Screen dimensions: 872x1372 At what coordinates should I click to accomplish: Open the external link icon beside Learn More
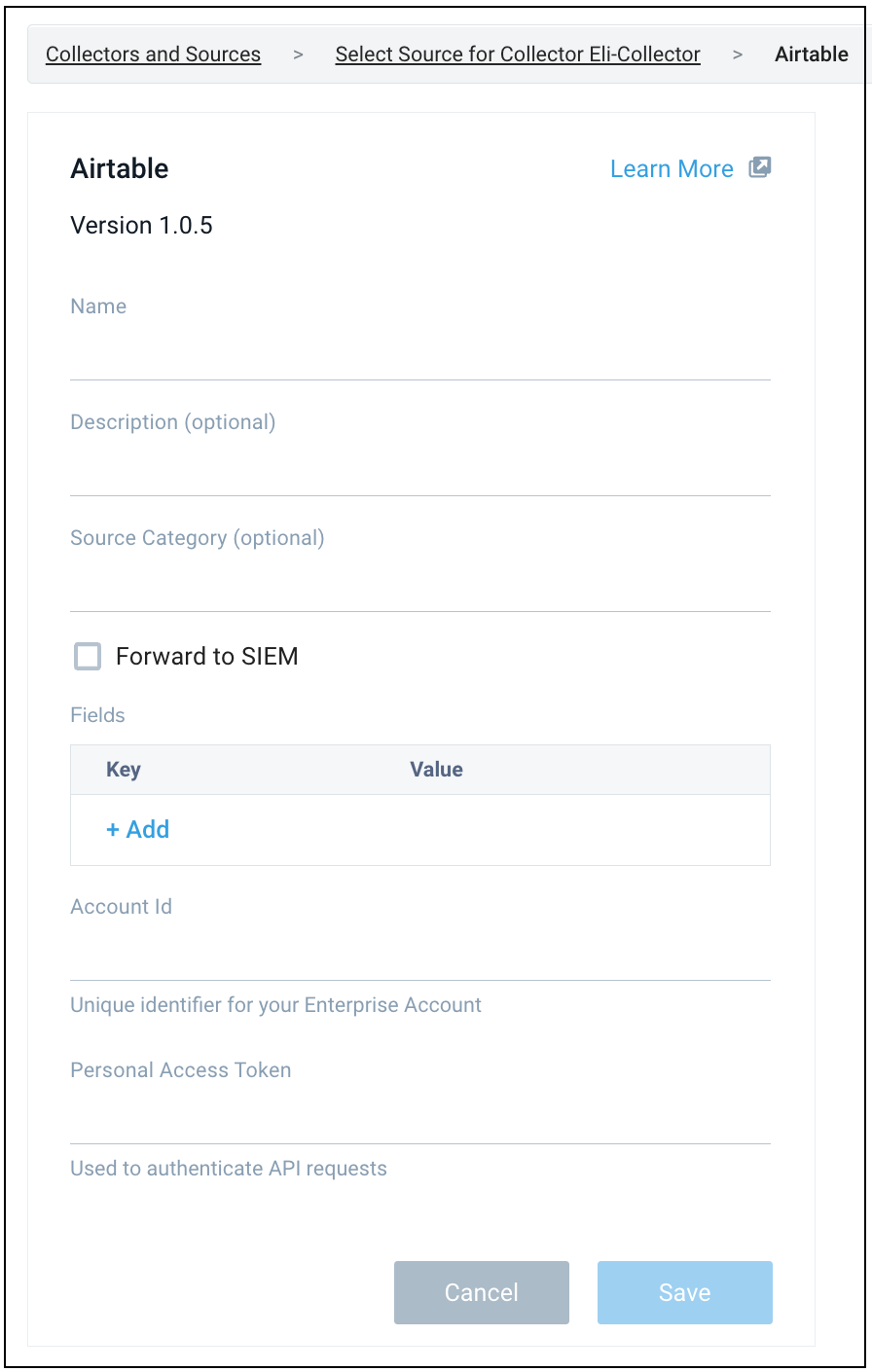point(760,167)
